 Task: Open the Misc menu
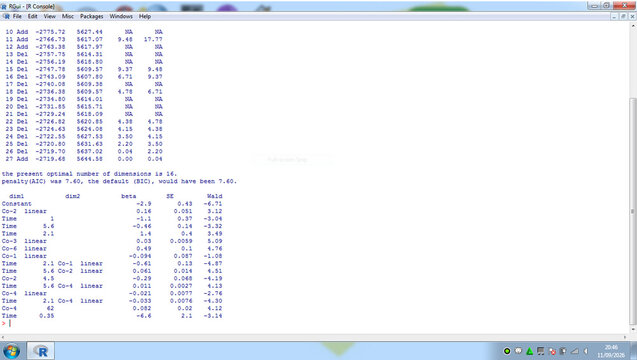tap(68, 16)
